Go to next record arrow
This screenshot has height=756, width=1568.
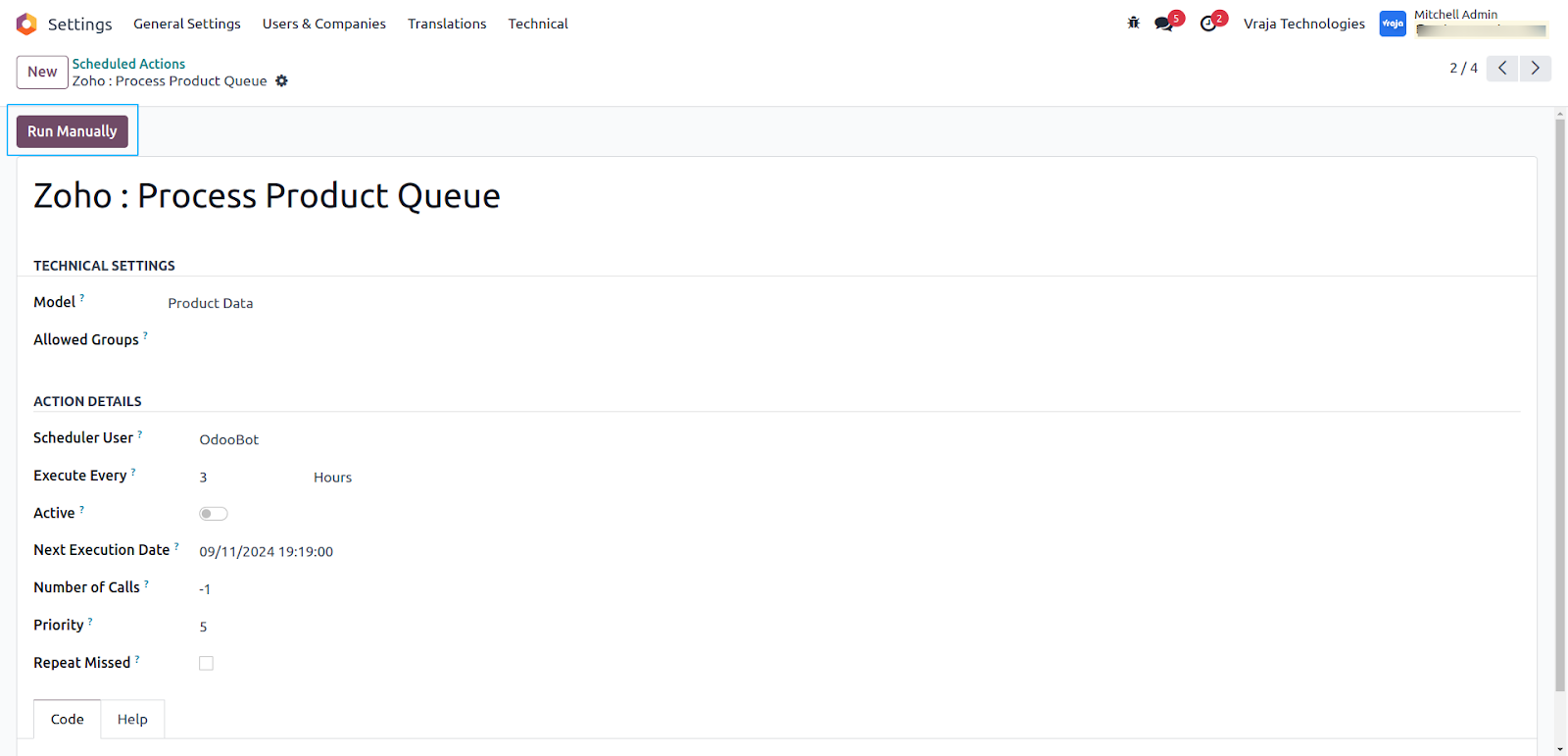click(x=1536, y=68)
